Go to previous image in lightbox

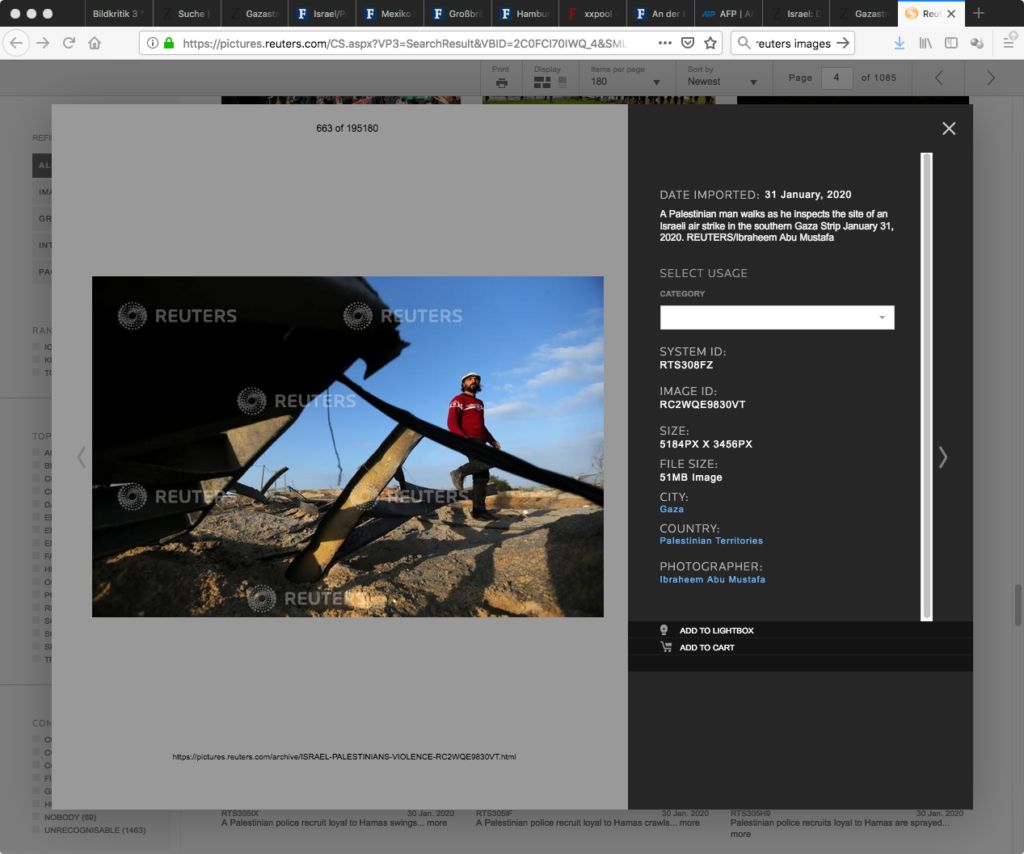click(x=82, y=457)
